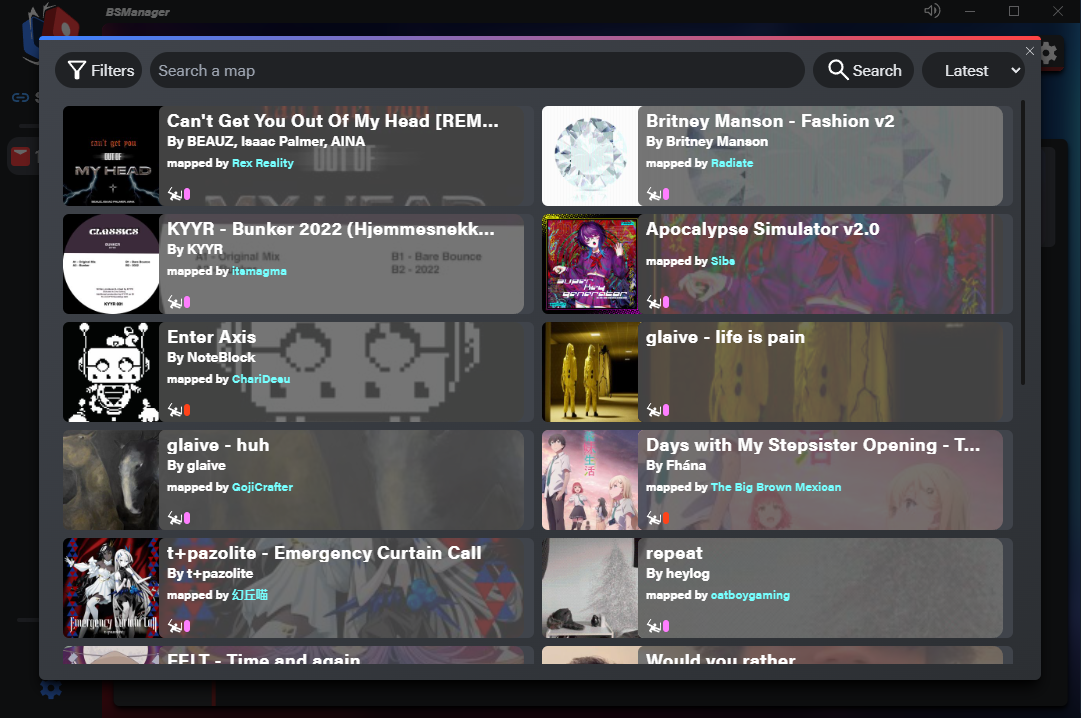Viewport: 1081px width, 718px height.
Task: Click the difficulty icon on Britney Manson card
Action: [666, 195]
